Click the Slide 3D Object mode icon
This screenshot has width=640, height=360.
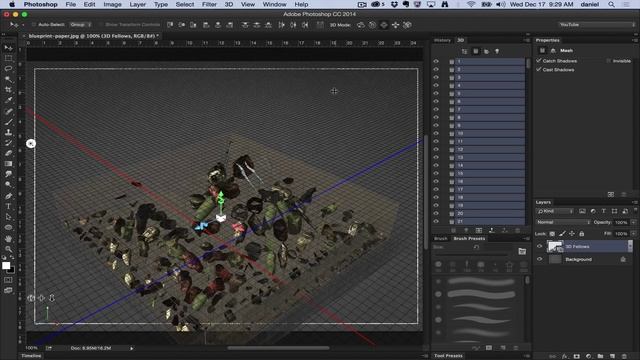tap(396, 25)
